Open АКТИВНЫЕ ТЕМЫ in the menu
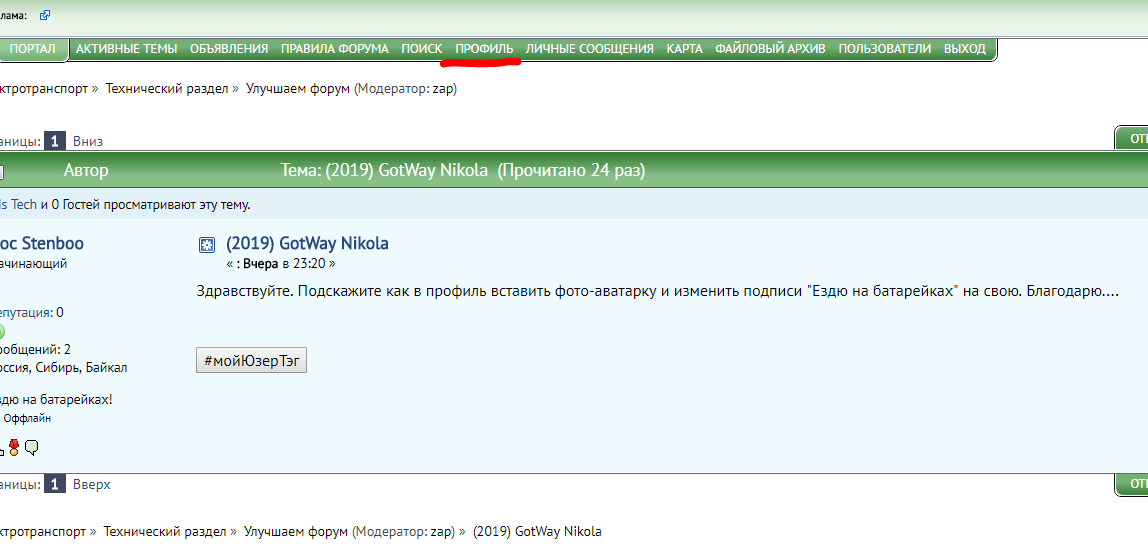The height and width of the screenshot is (550, 1148). (126, 48)
